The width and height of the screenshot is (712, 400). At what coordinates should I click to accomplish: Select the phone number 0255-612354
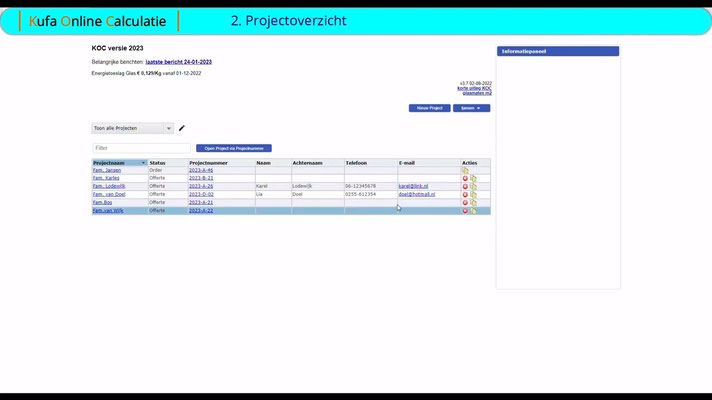pos(361,194)
